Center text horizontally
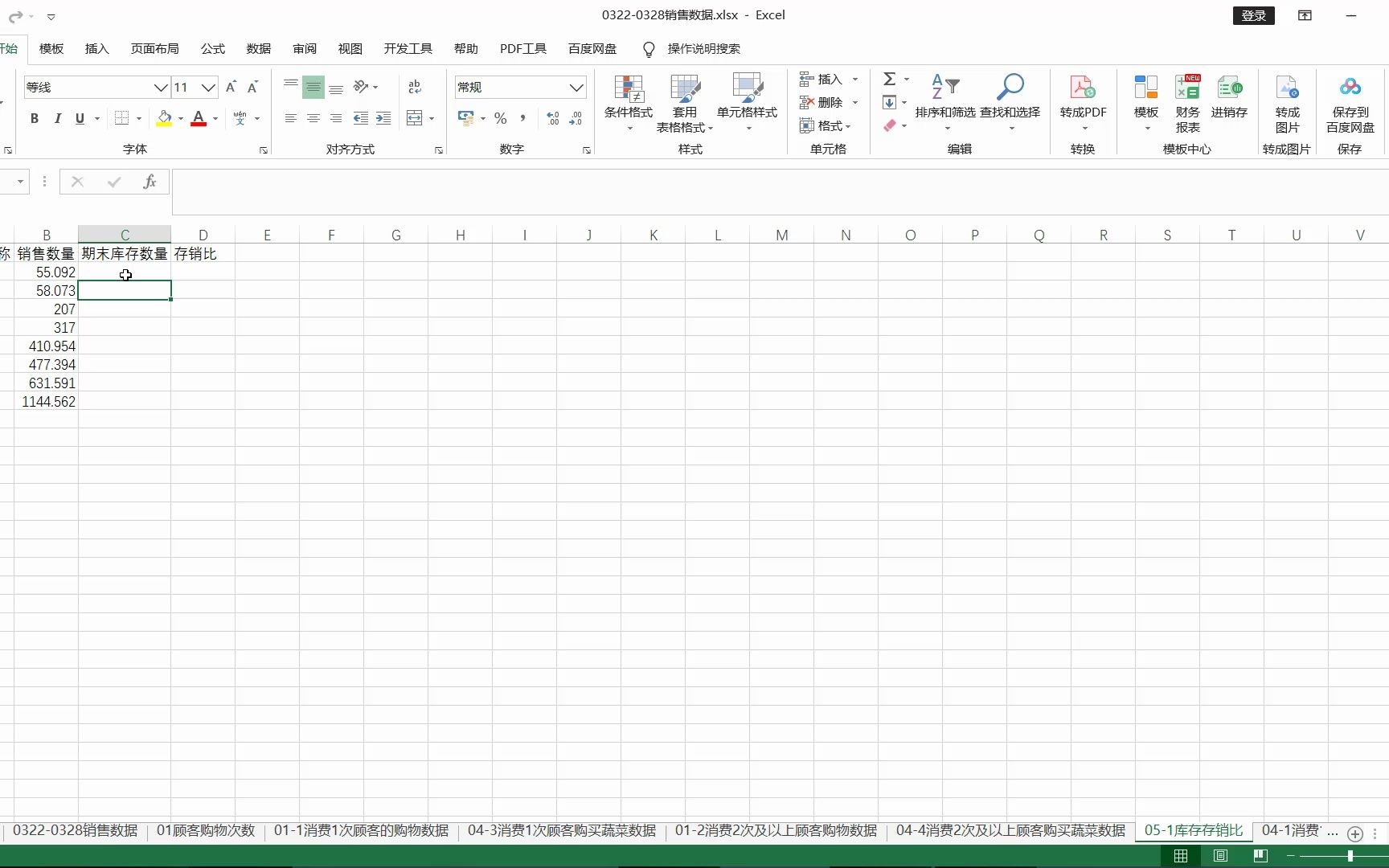Image resolution: width=1389 pixels, height=868 pixels. point(313,118)
